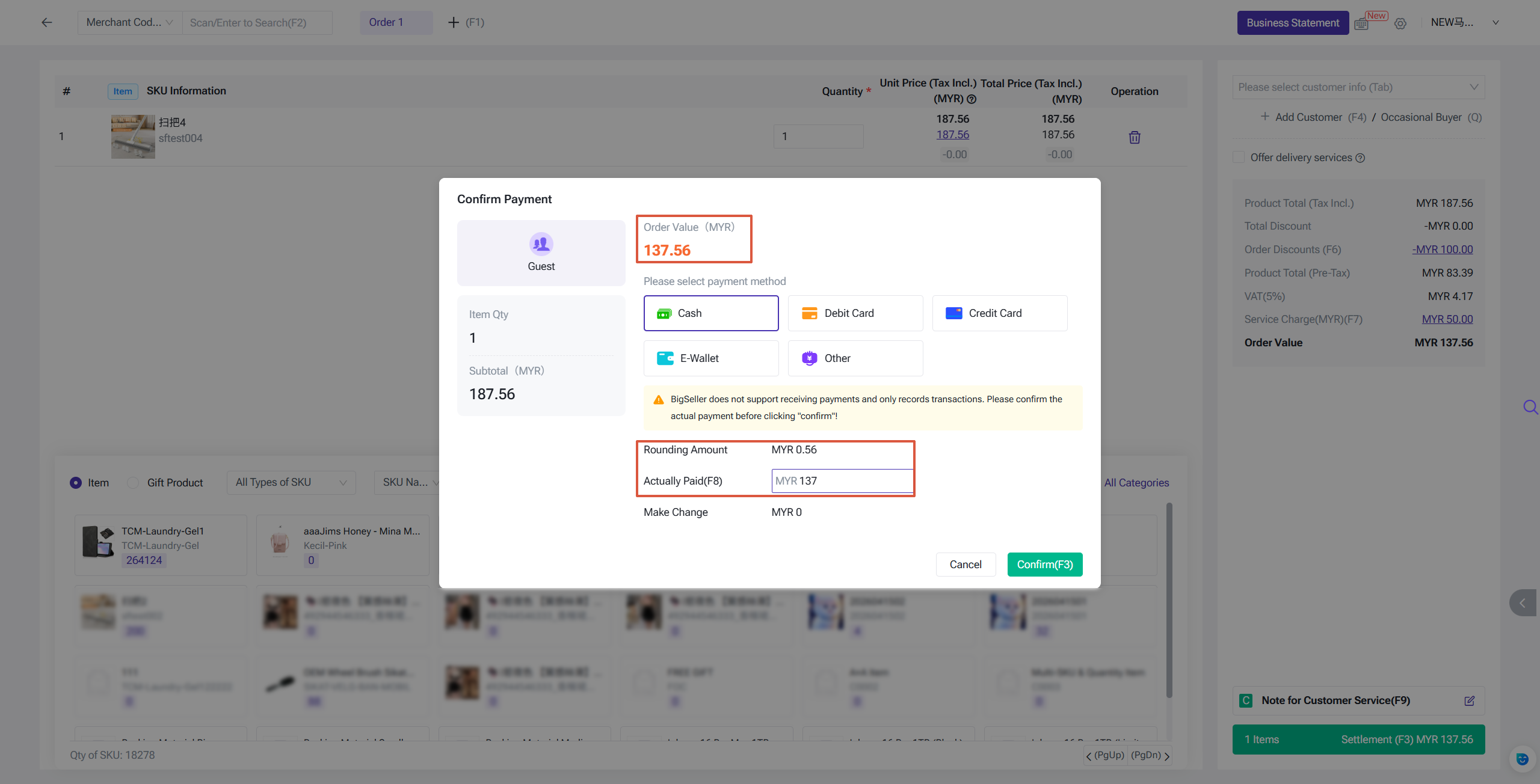
Task: Open the settings gear icon
Action: coord(1400,23)
